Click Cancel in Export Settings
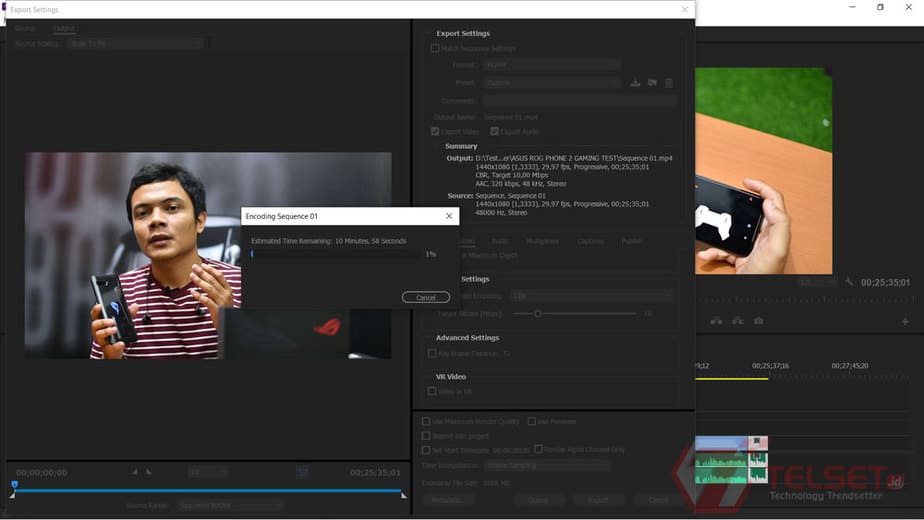924x520 pixels. [x=658, y=500]
